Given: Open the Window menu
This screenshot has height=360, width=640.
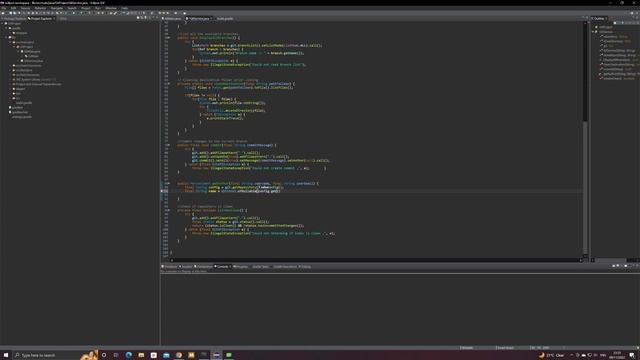Looking at the screenshot, I should 111,8.
